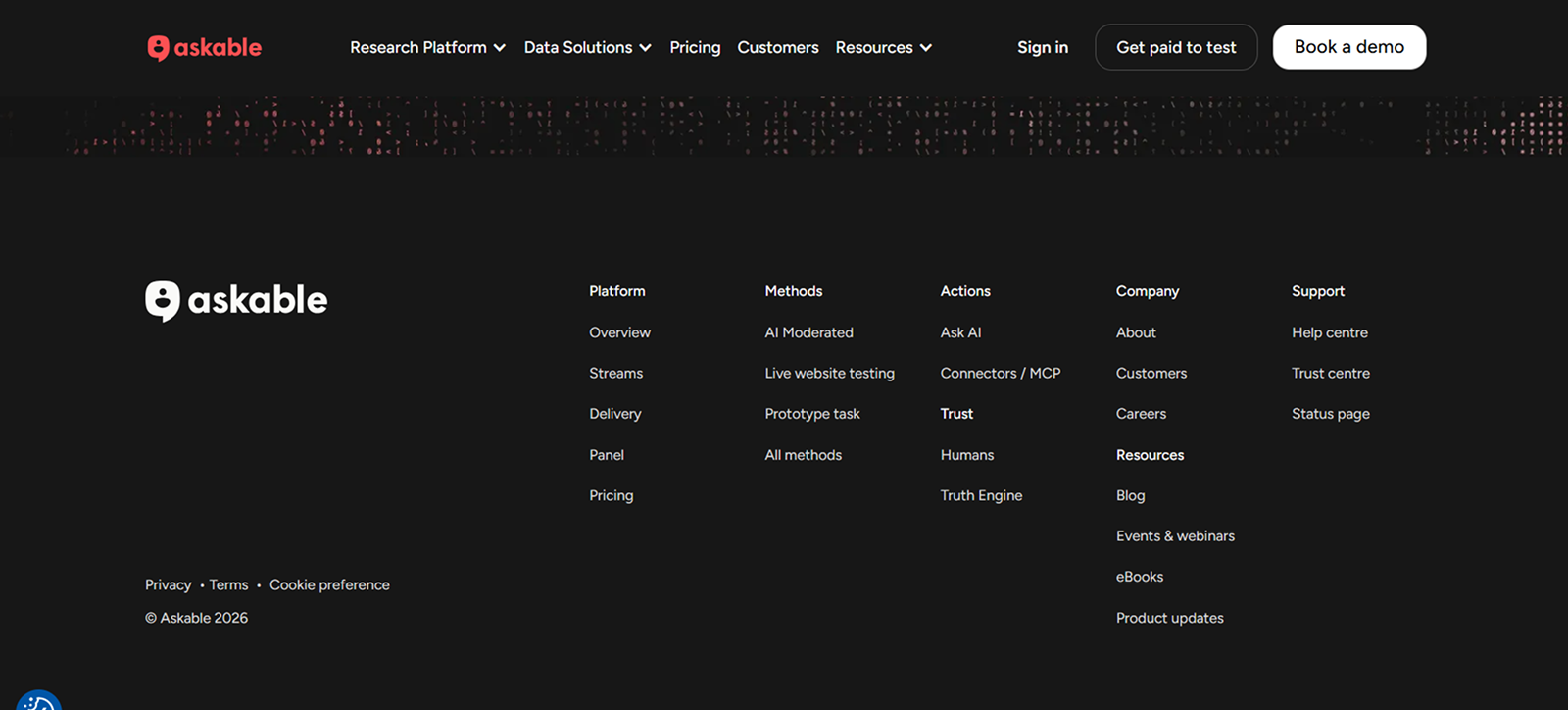Screen dimensions: 1568x710
Task: Click the © Askable 2026 text
Action: [x=196, y=618]
